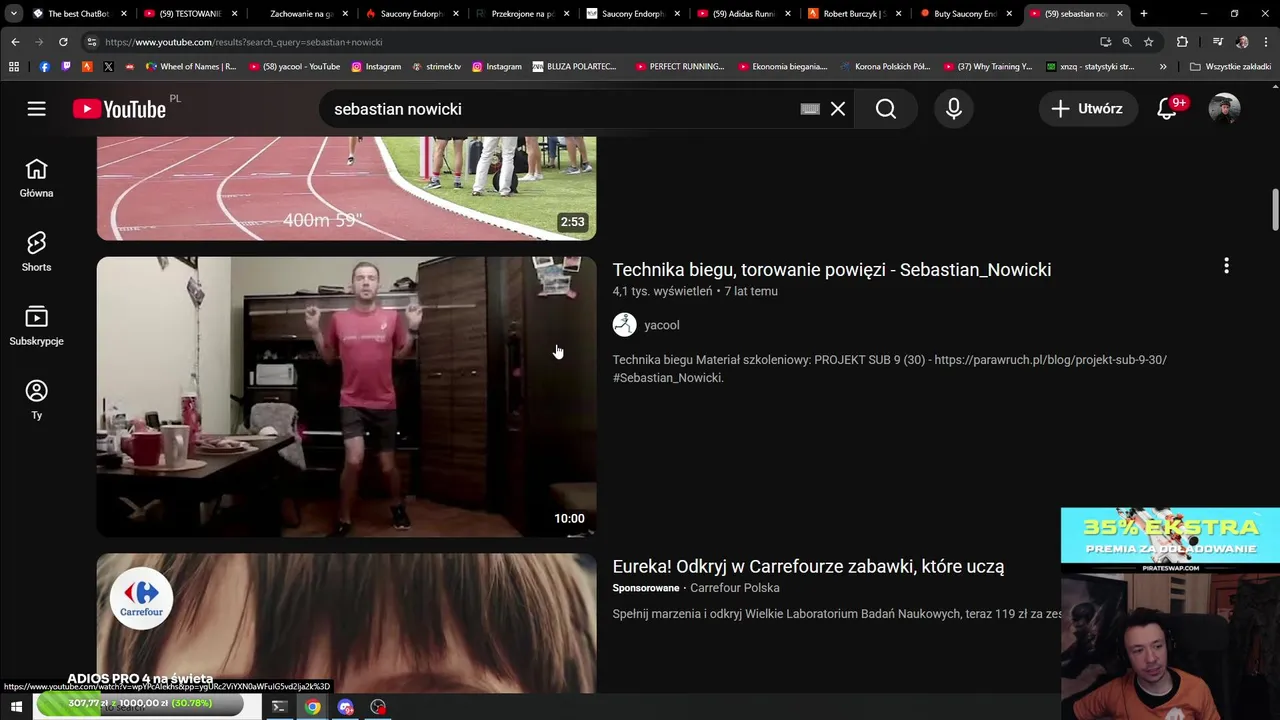This screenshot has height=720, width=1280.
Task: Open the YouTube guide hamburger menu
Action: coord(36,109)
